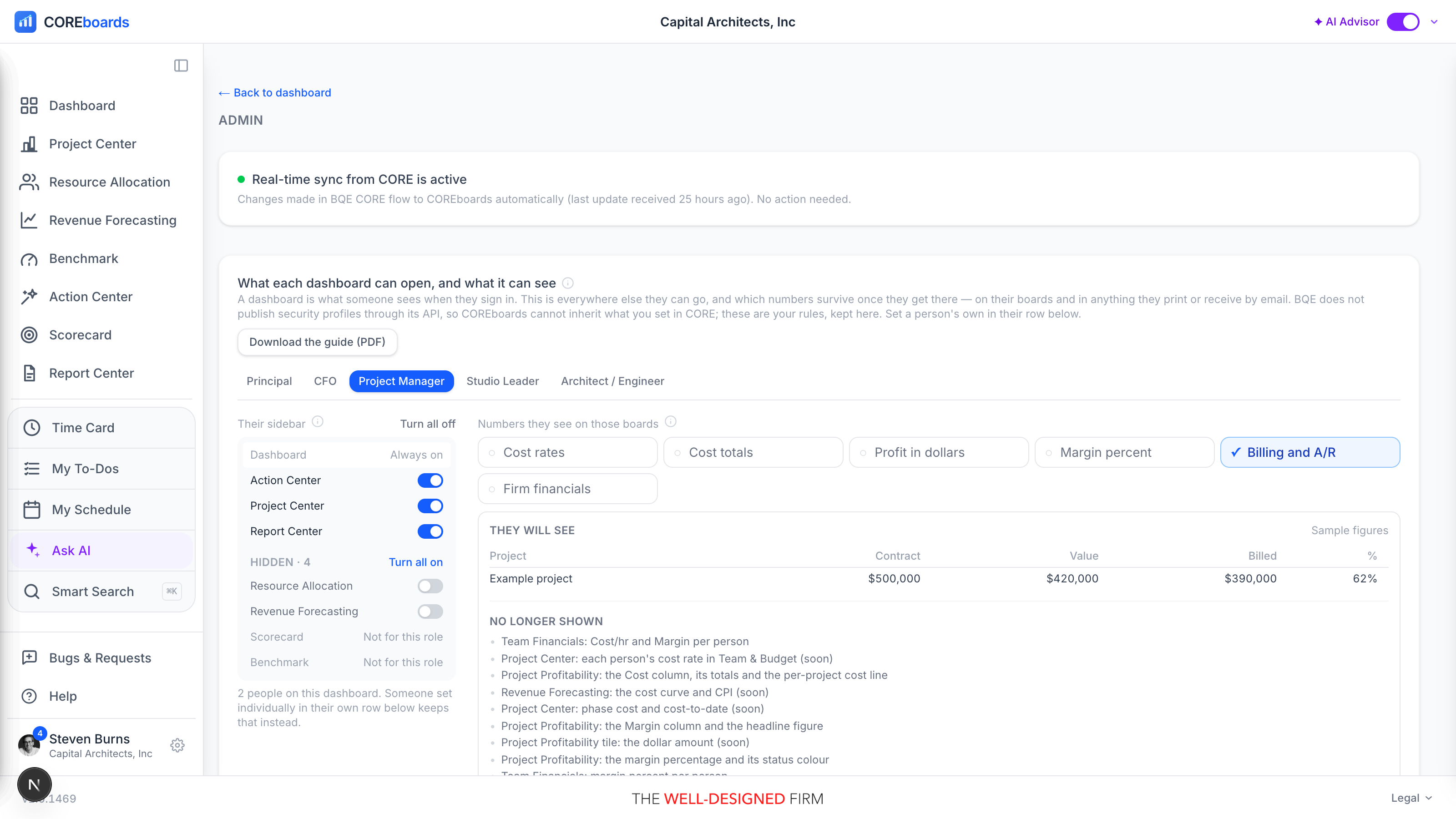
Task: Click the Action Center wand icon in sidebar
Action: click(29, 297)
